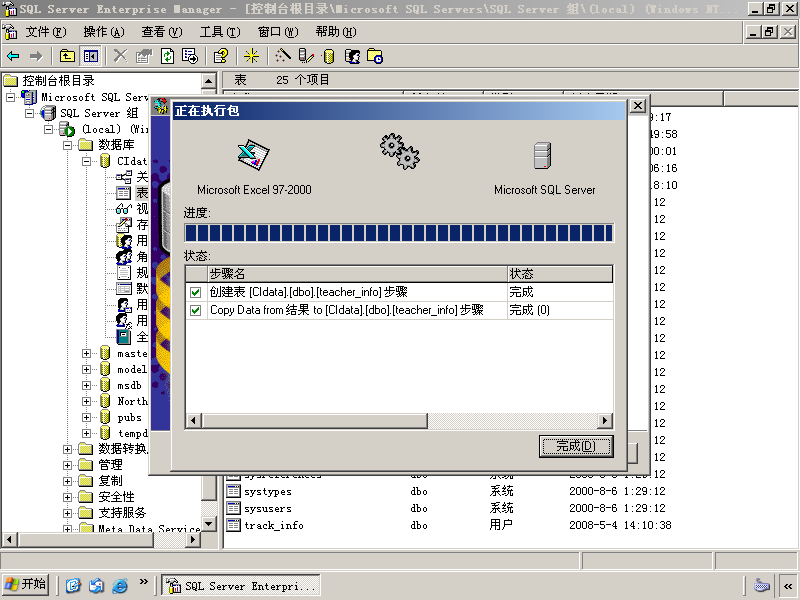Click the SQL Server Enterprise Manager taskbar button
The image size is (800, 600).
tap(241, 586)
